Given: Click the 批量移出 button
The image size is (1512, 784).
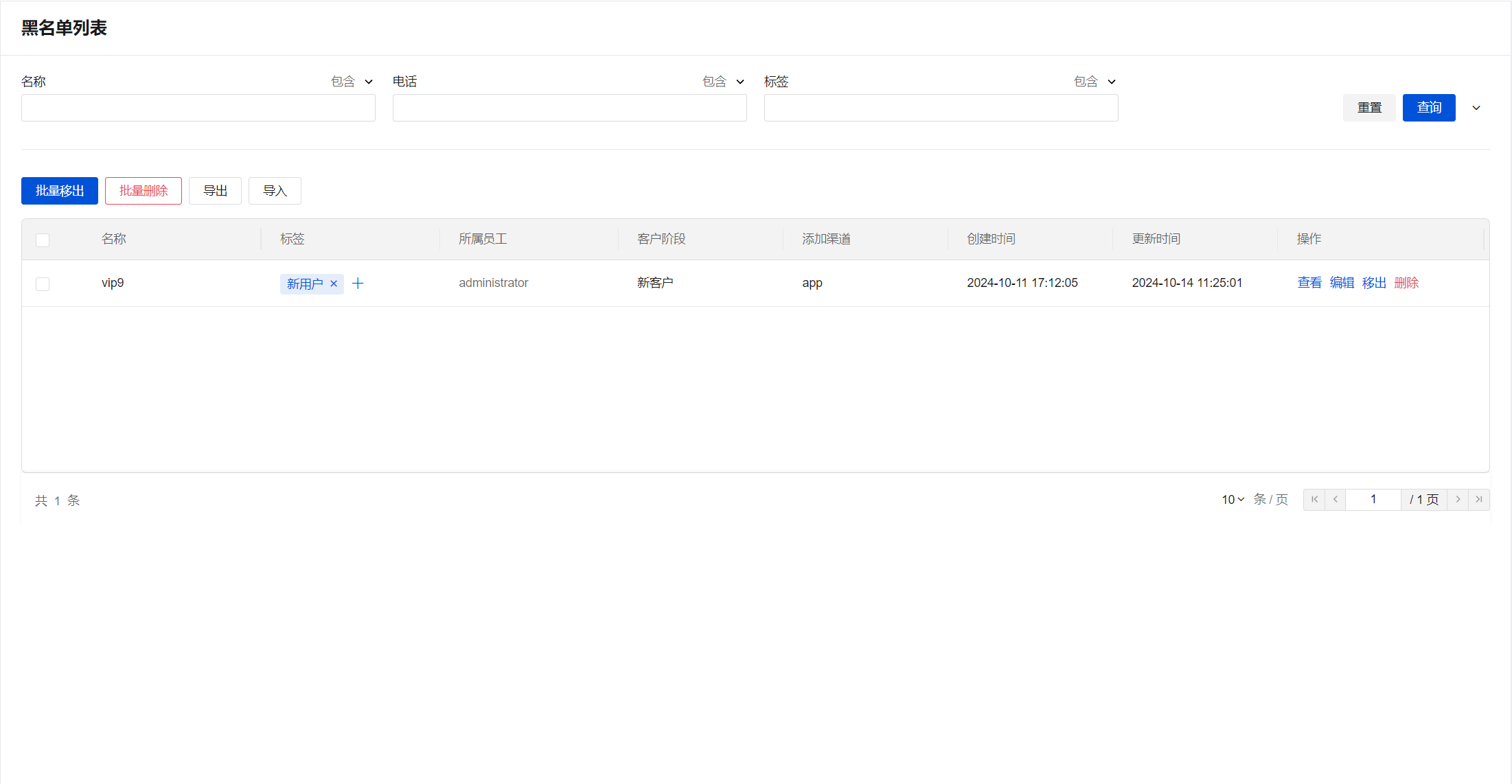Looking at the screenshot, I should click(x=60, y=191).
